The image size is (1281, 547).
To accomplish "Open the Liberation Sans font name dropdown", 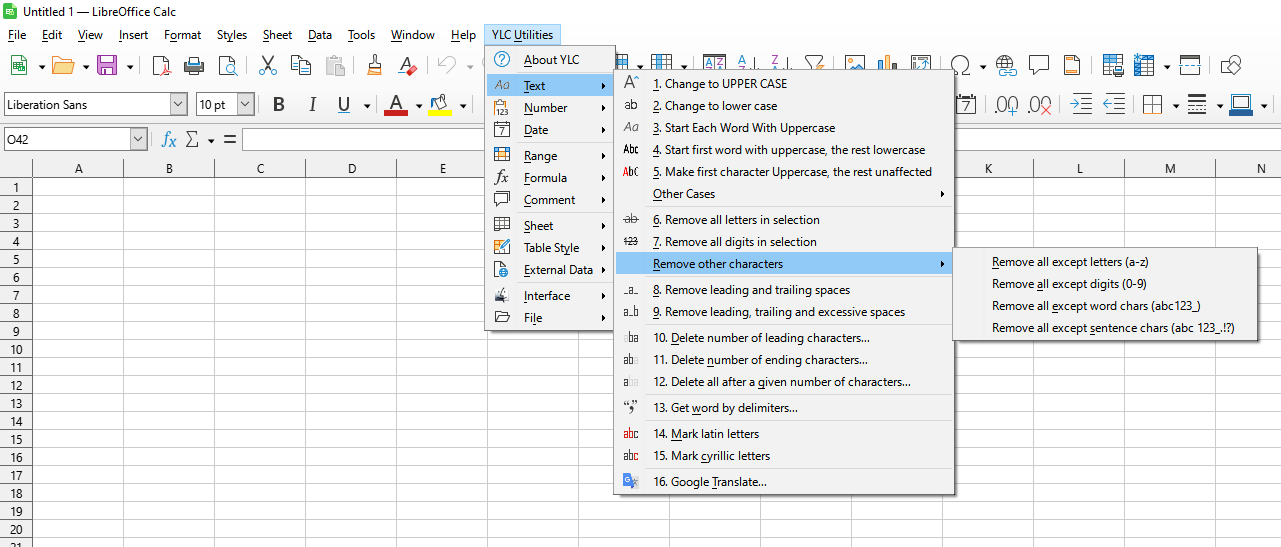I will (x=179, y=104).
